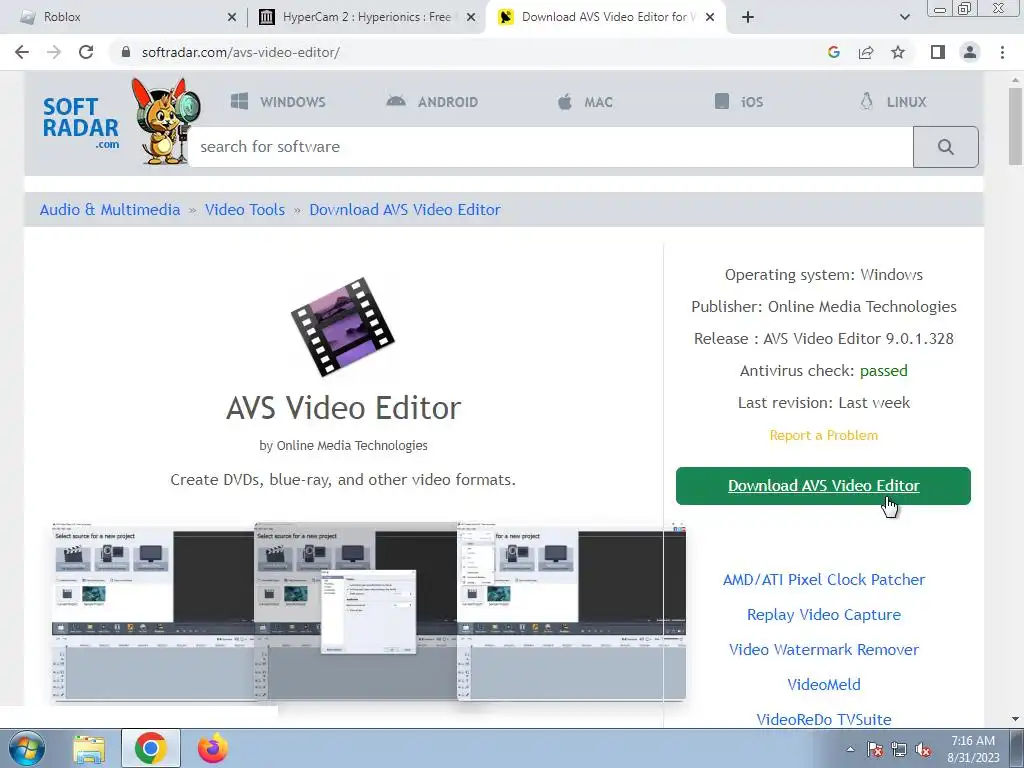Reload the current page
The width and height of the screenshot is (1024, 768).
(x=86, y=52)
